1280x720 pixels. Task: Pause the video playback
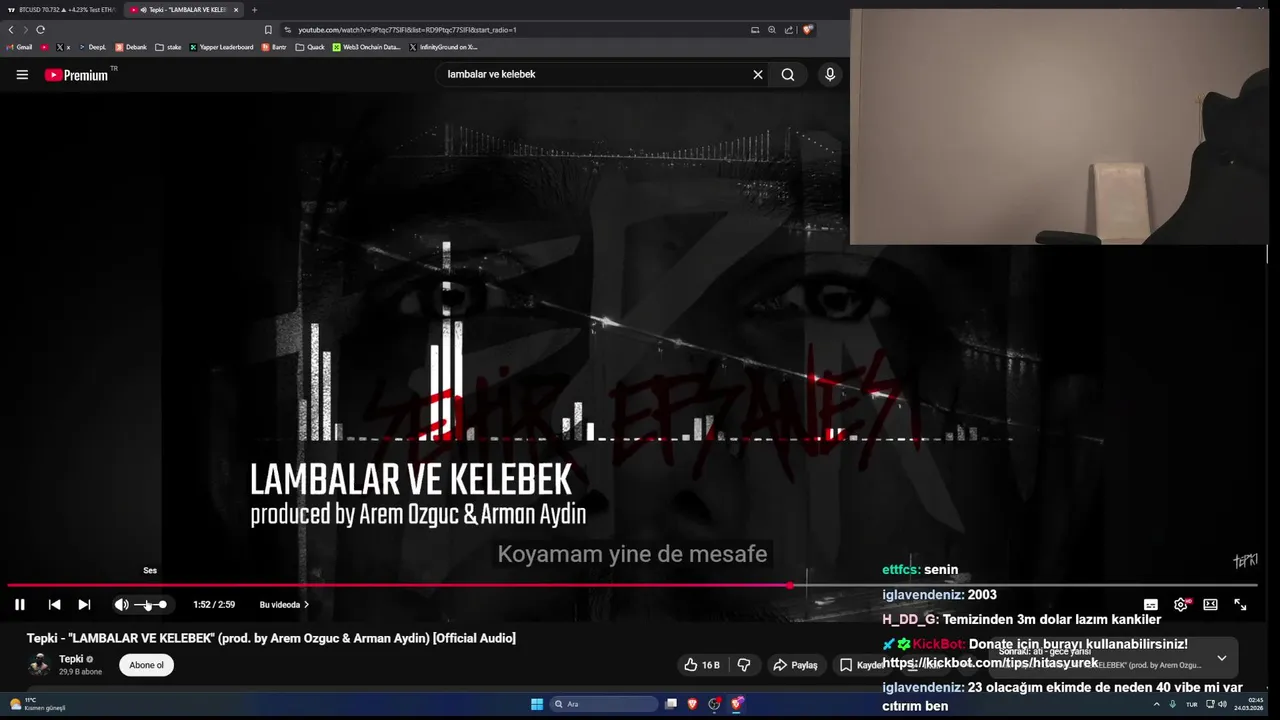[x=19, y=604]
